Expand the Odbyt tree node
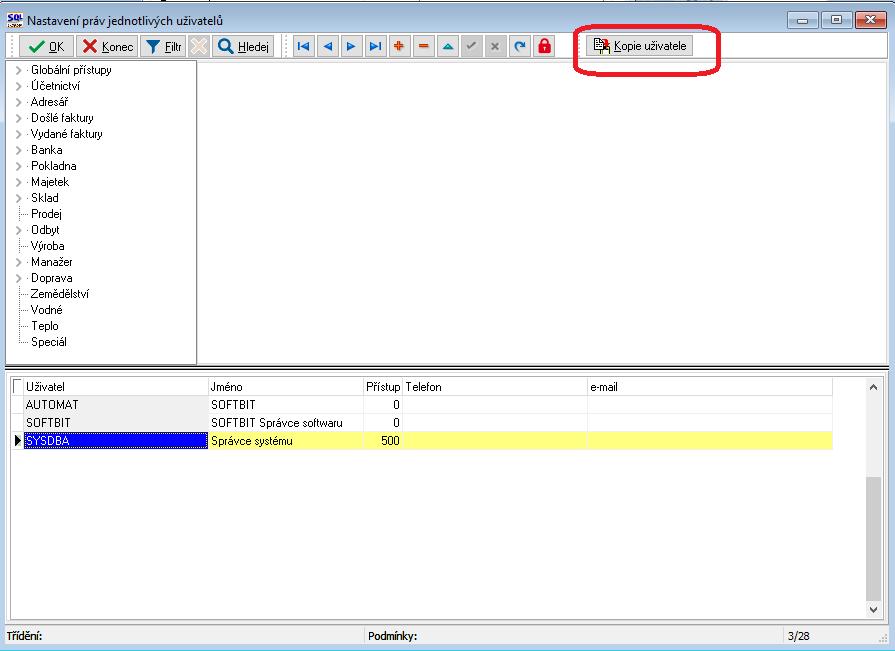This screenshot has height=651, width=895. click(x=18, y=230)
